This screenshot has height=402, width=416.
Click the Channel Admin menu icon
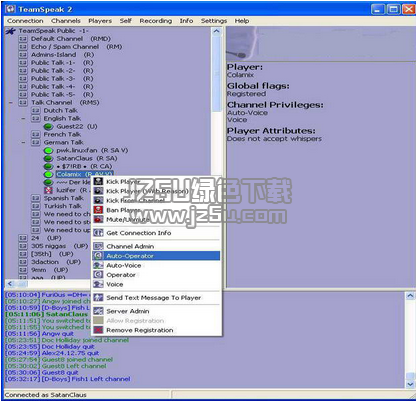[98, 246]
